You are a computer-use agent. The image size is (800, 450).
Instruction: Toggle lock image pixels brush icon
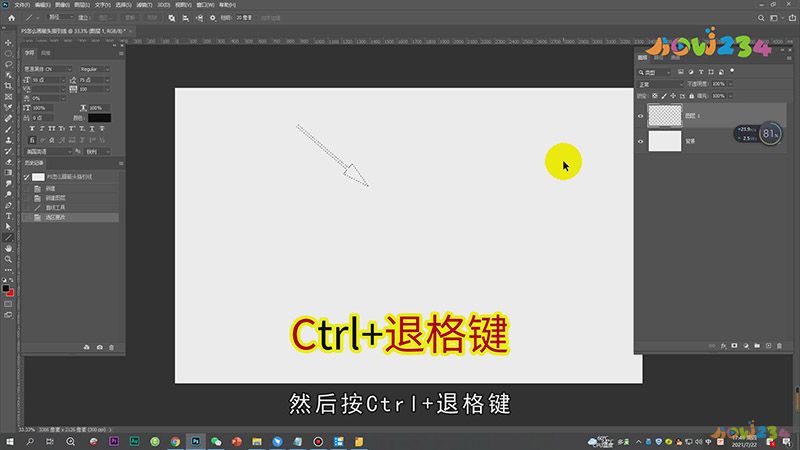coord(664,96)
